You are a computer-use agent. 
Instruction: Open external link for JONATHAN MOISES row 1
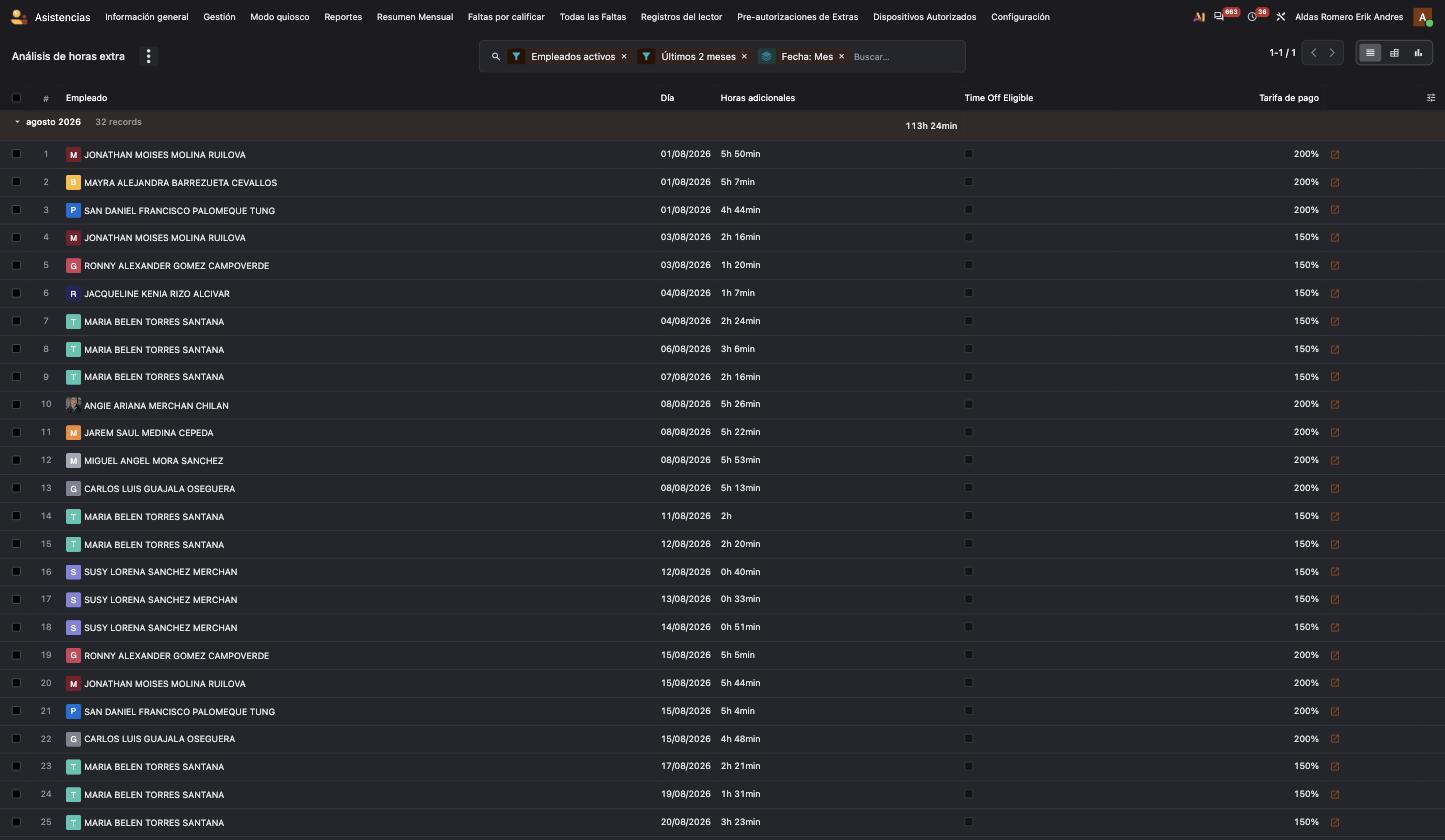coord(1335,155)
